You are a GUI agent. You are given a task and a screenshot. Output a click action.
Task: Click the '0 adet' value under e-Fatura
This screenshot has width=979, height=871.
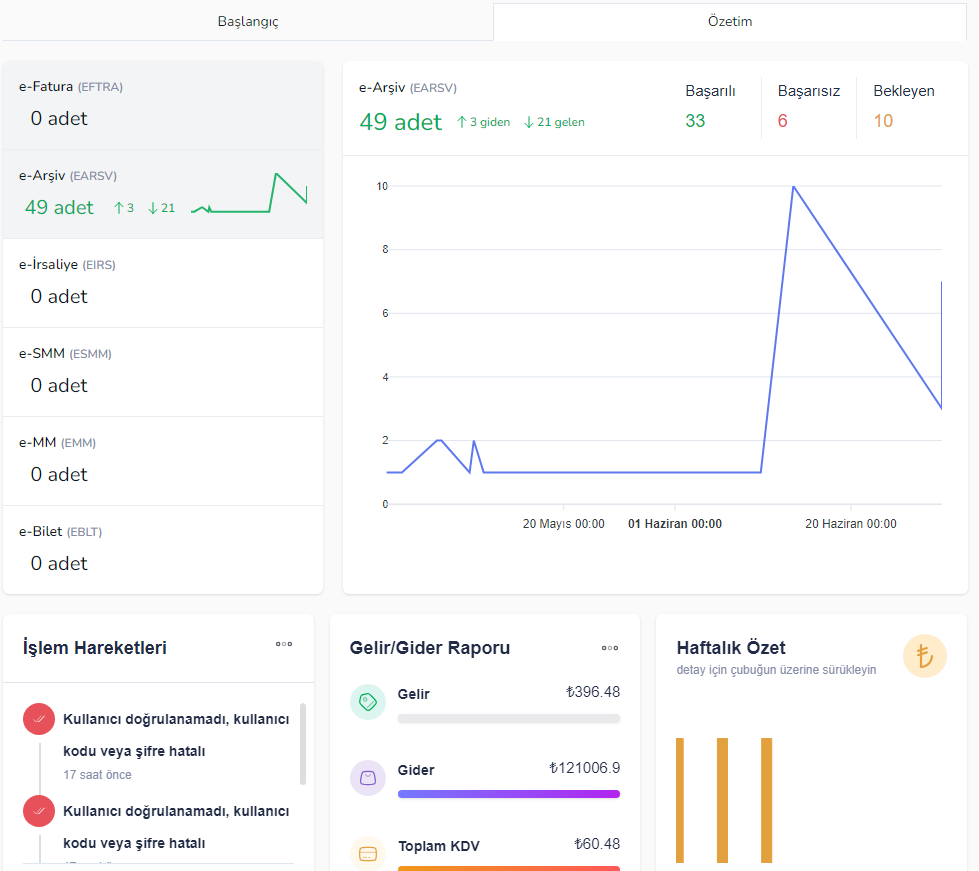click(x=59, y=119)
